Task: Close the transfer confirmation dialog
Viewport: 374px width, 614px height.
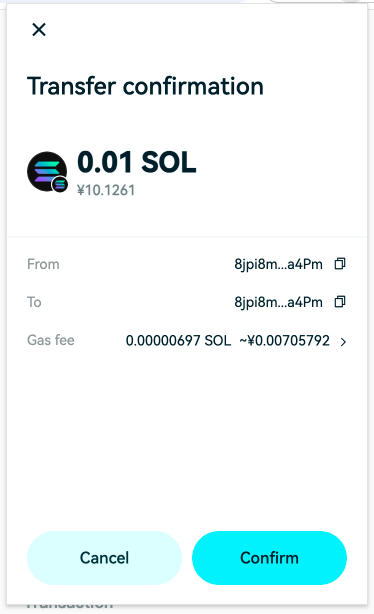Action: tap(39, 29)
